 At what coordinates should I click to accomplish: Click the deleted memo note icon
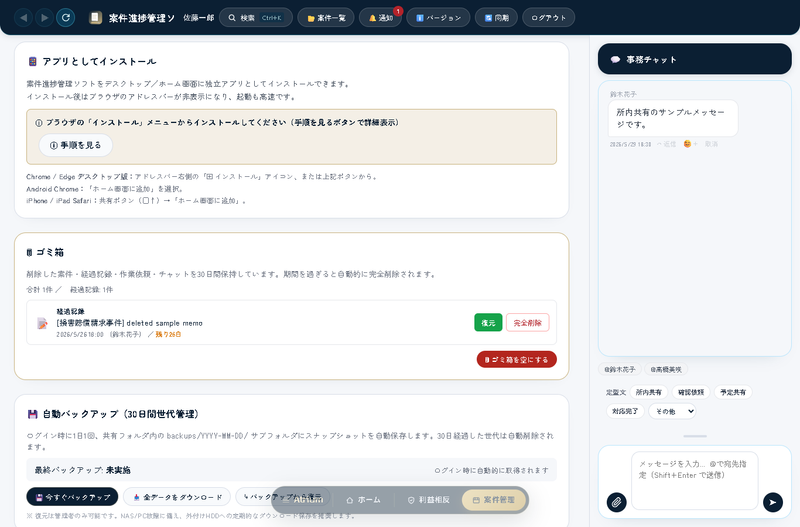pyautogui.click(x=42, y=323)
